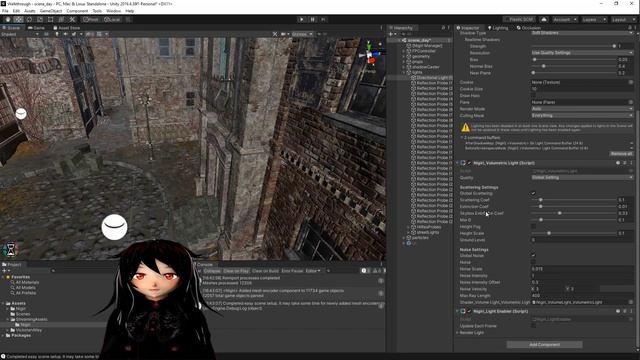The height and width of the screenshot is (360, 640).
Task: Click the Play button
Action: 302,20
